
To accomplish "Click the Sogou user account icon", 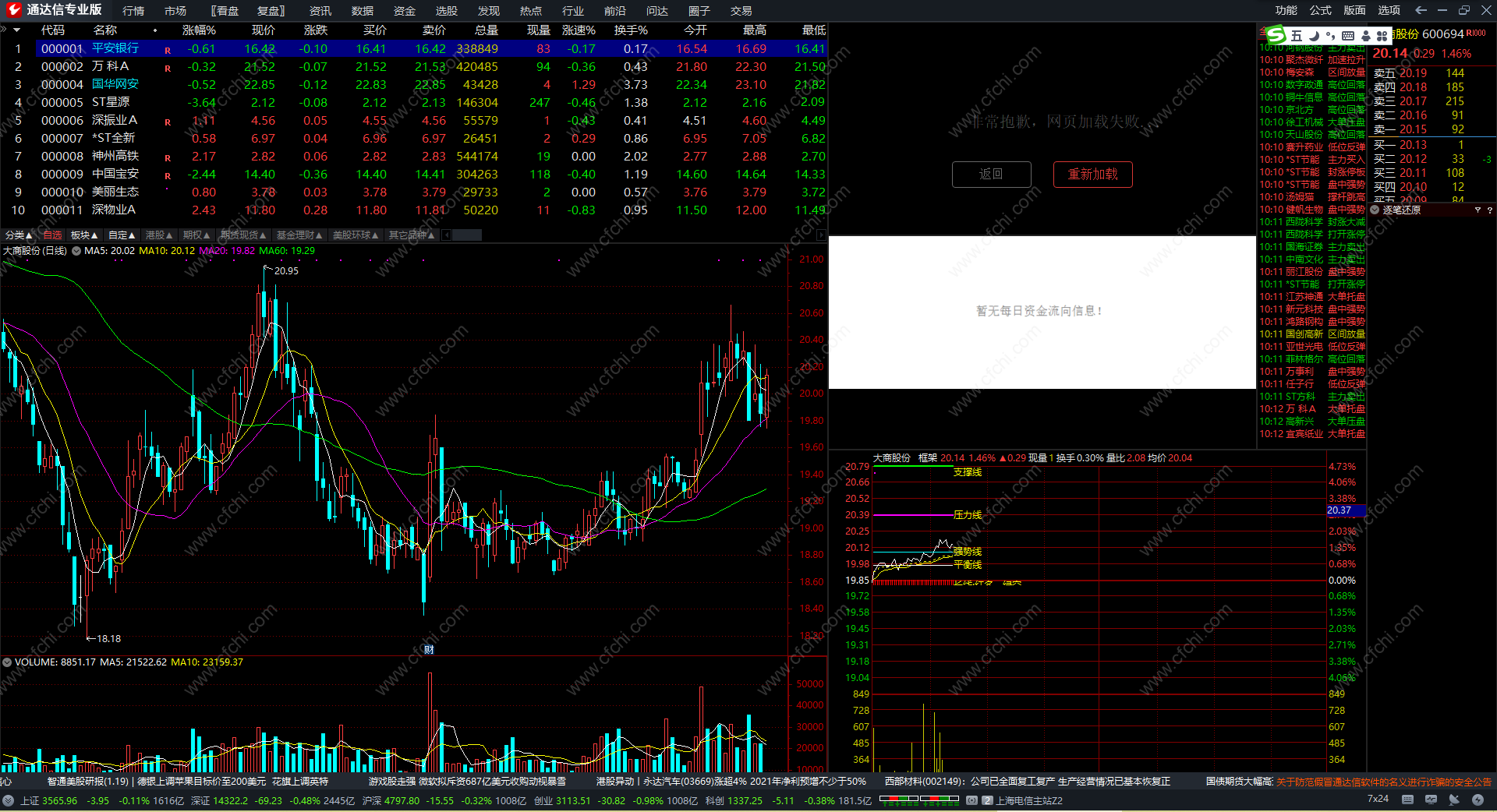I will [x=1365, y=36].
